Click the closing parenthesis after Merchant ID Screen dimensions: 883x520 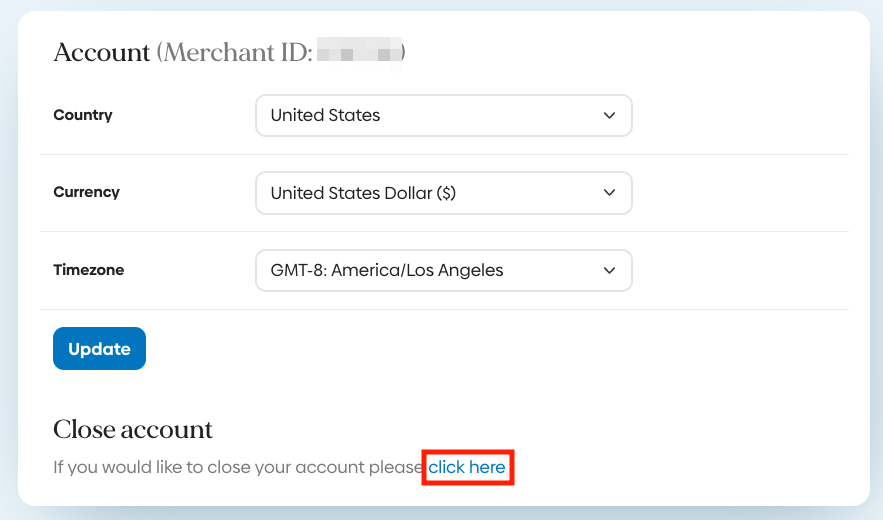pos(403,52)
